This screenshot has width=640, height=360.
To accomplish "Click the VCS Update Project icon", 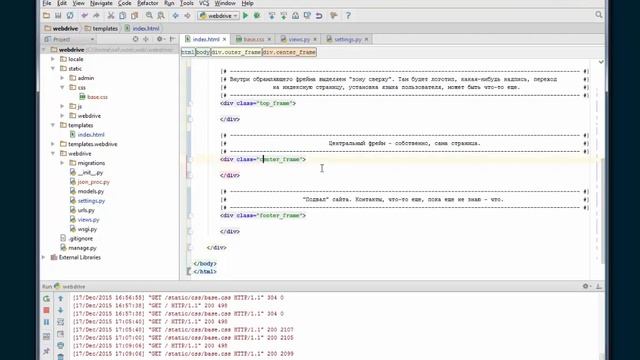I will [x=271, y=16].
